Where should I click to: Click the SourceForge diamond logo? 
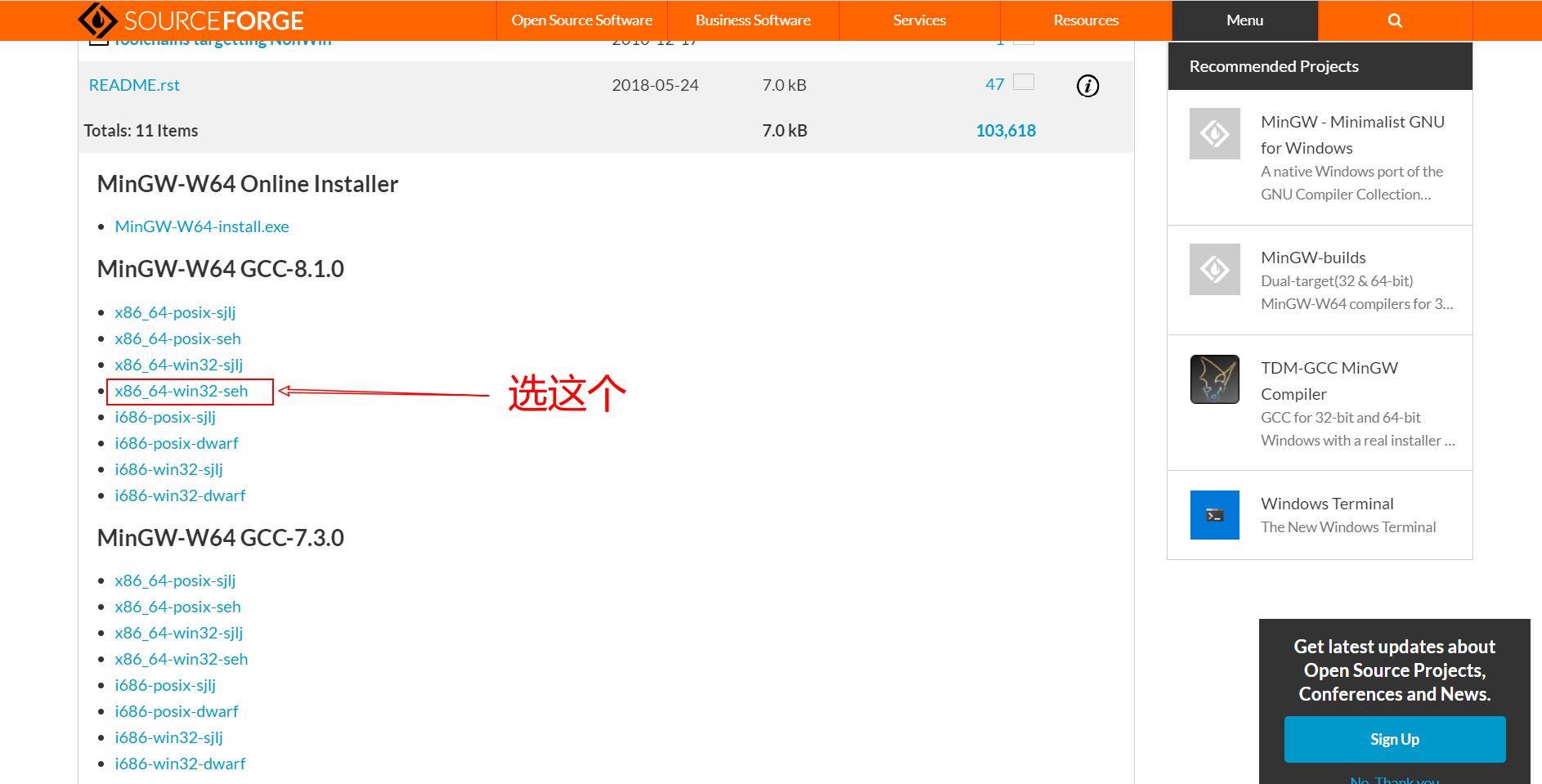coord(97,20)
